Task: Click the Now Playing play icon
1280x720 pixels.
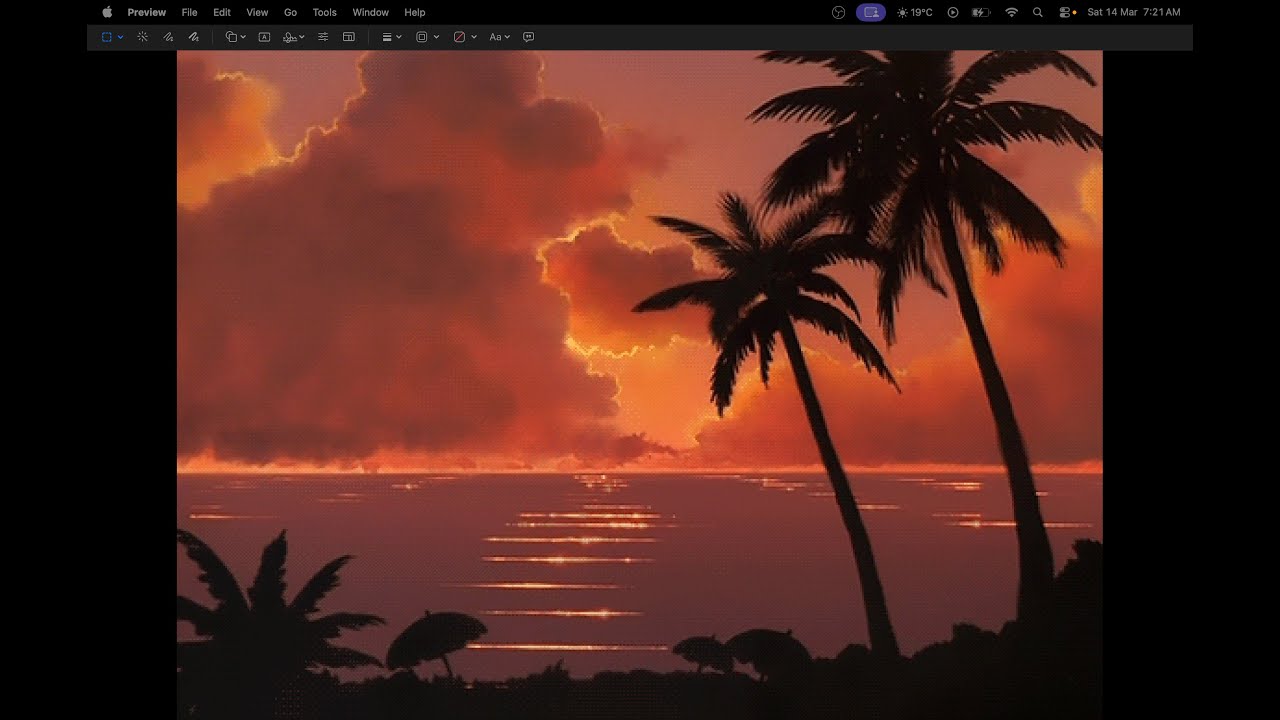Action: (953, 12)
